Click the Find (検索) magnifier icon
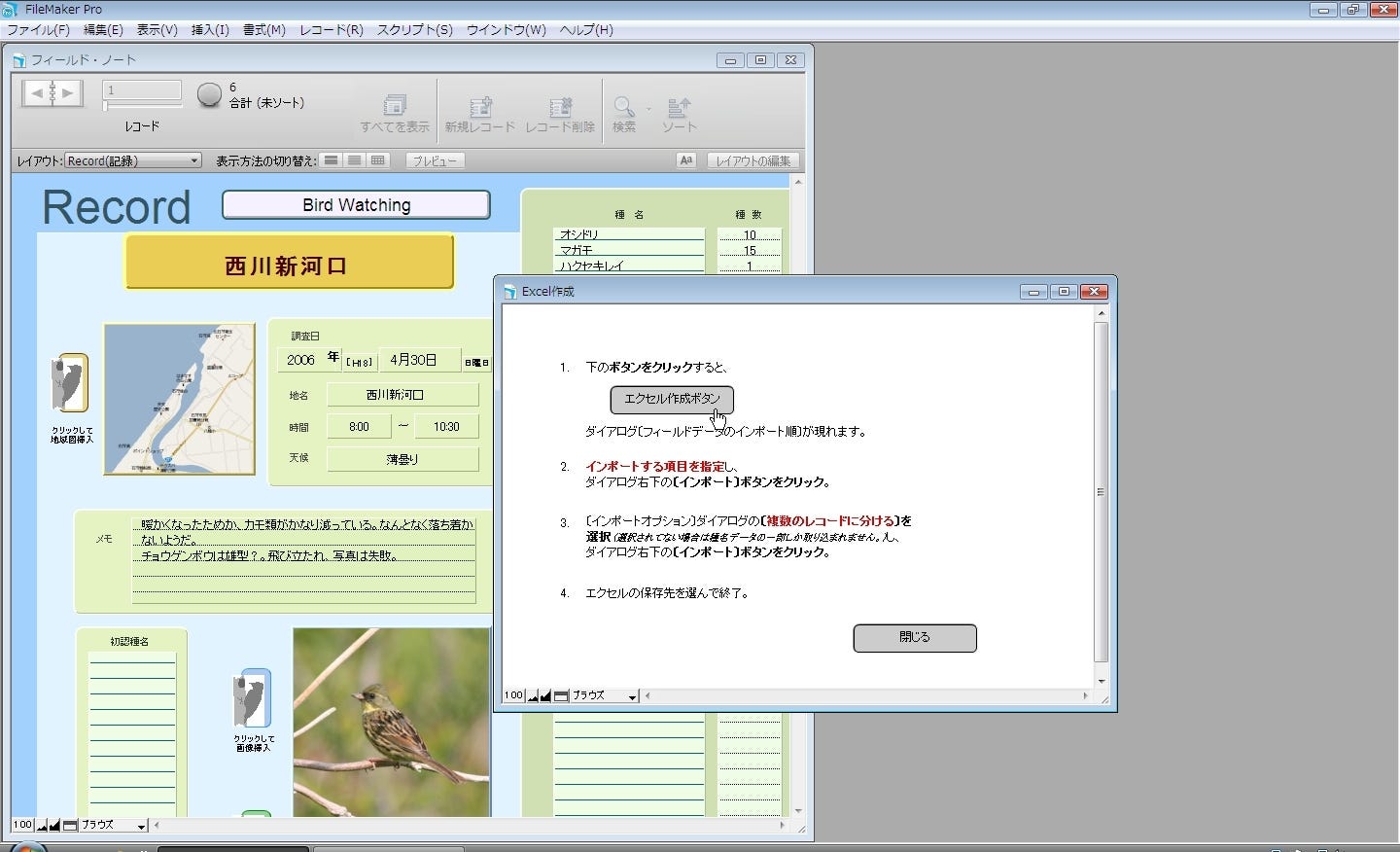 coord(624,105)
